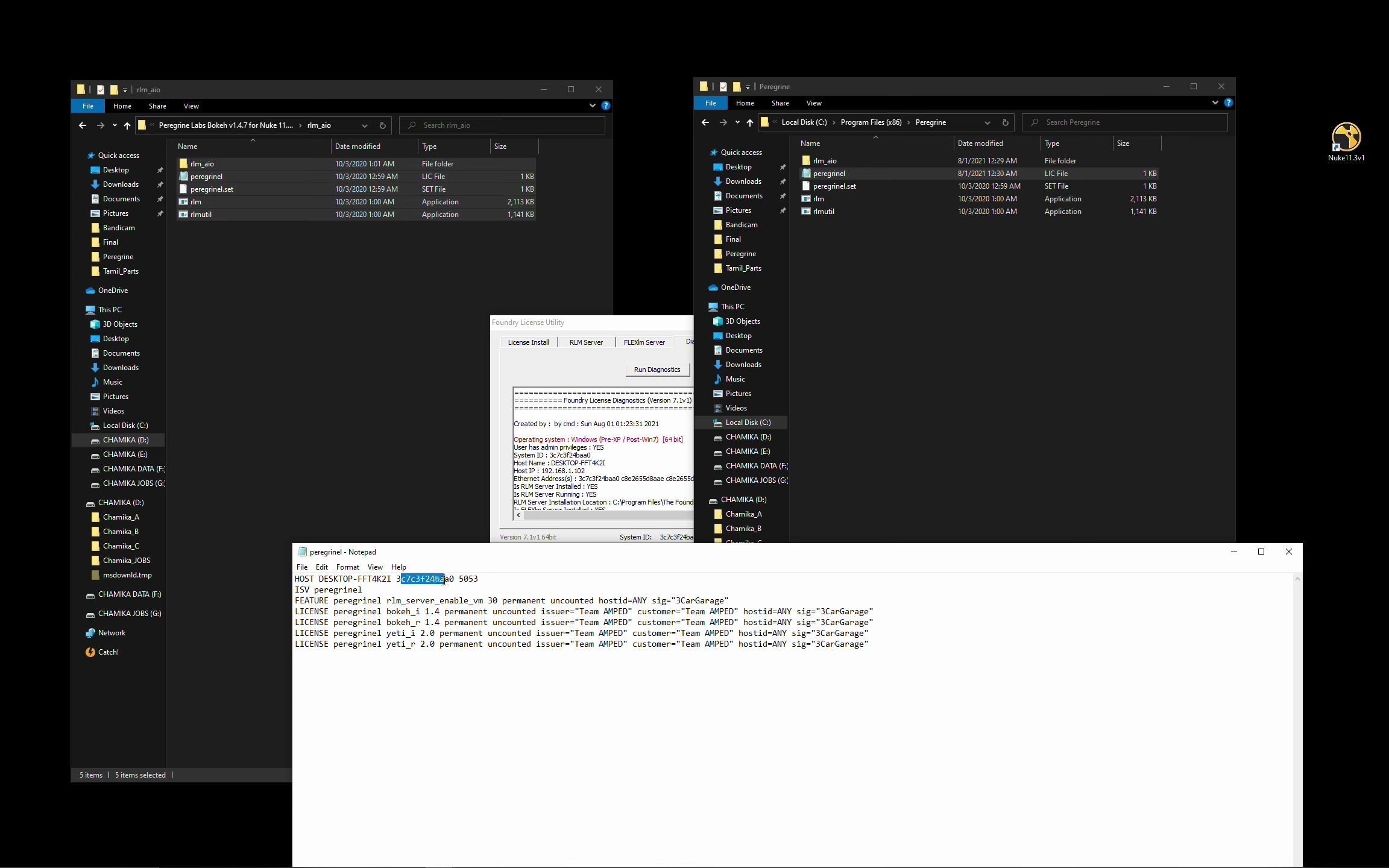Click Program Files (x86) breadcrumb
Image resolution: width=1389 pixels, height=868 pixels.
point(871,122)
